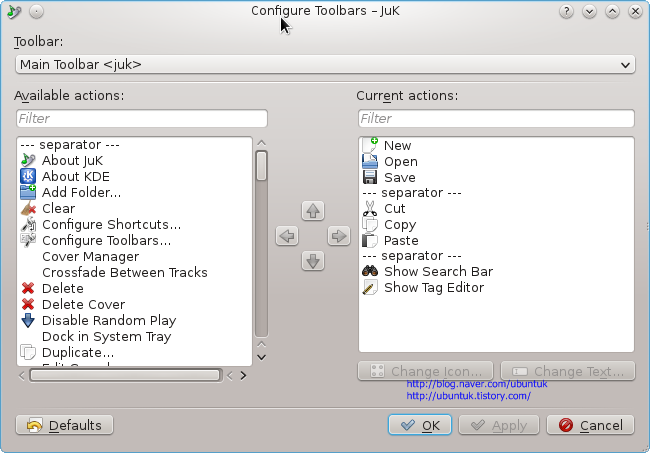Image resolution: width=650 pixels, height=453 pixels.
Task: Move selected action up with up arrow
Action: tap(313, 211)
